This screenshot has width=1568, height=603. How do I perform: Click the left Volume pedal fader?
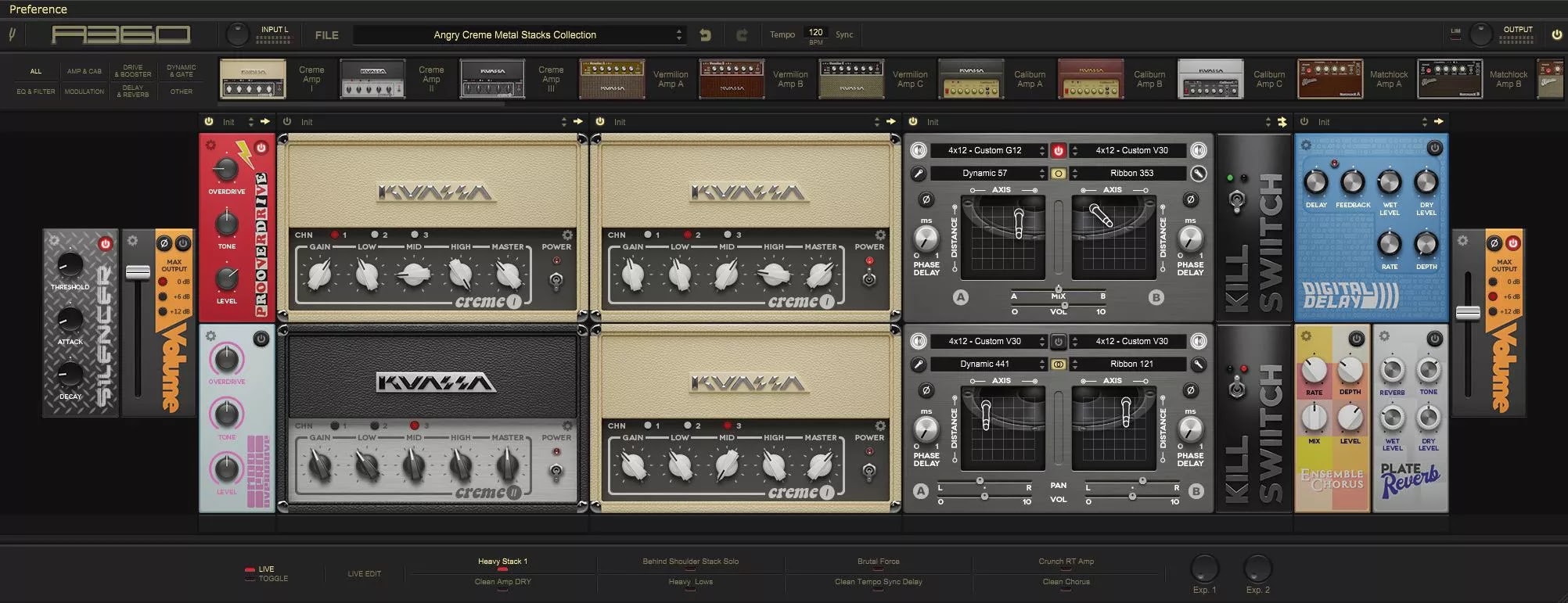click(x=138, y=272)
